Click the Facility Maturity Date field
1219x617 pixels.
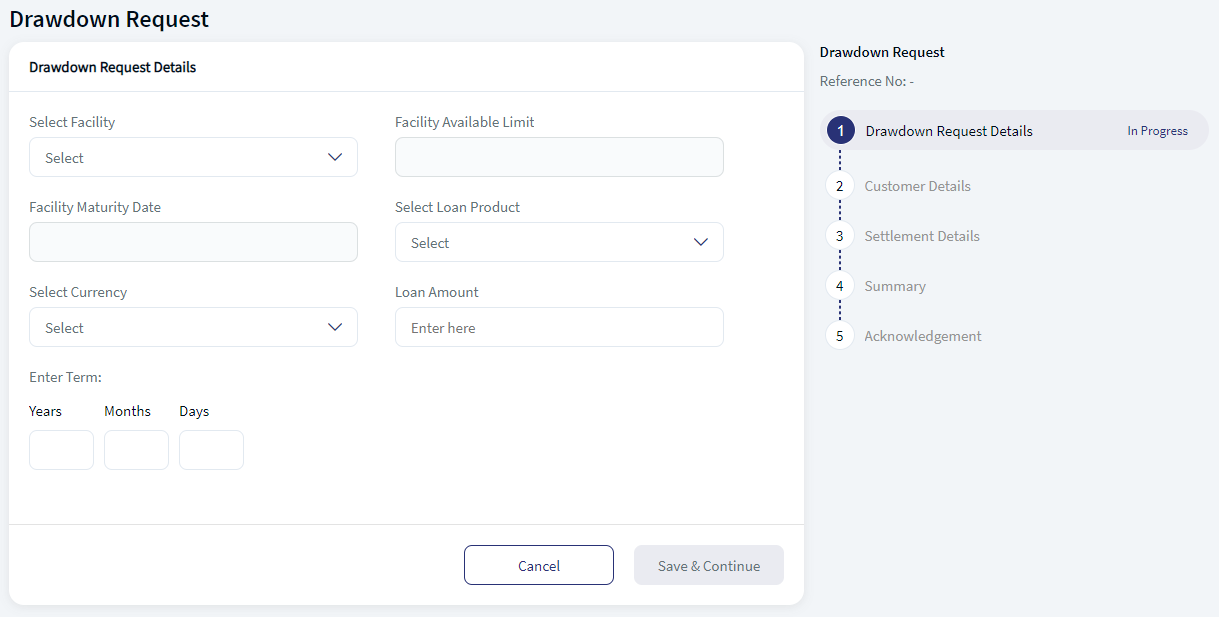[193, 242]
